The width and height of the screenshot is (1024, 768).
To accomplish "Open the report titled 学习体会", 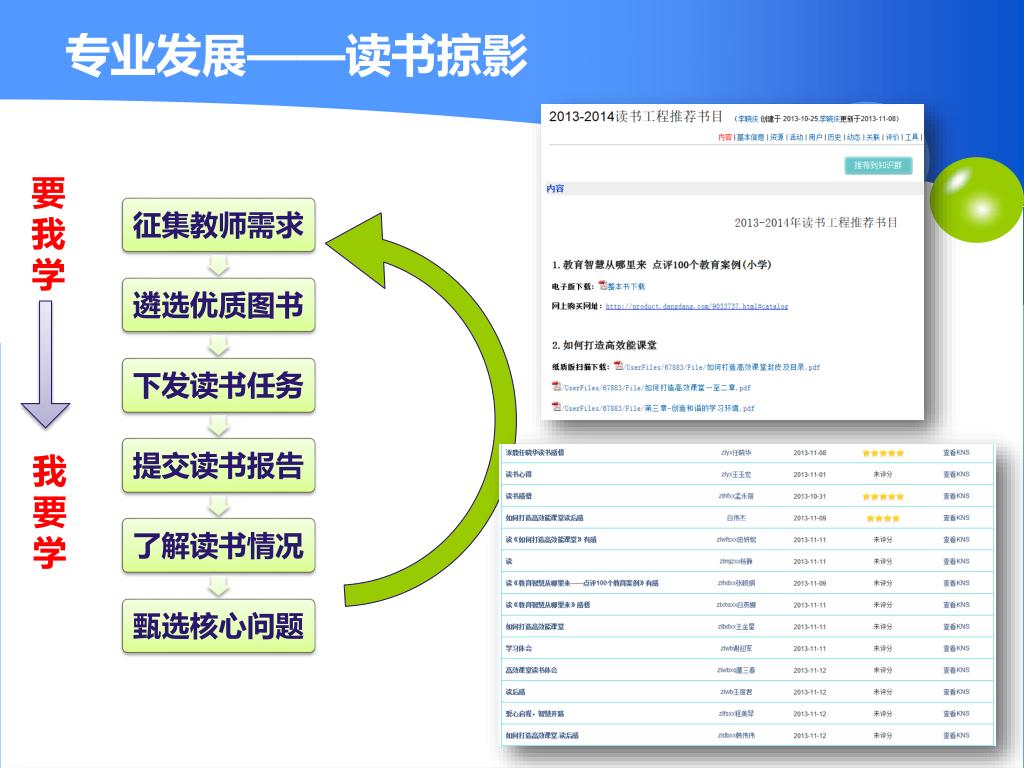I will [x=519, y=648].
